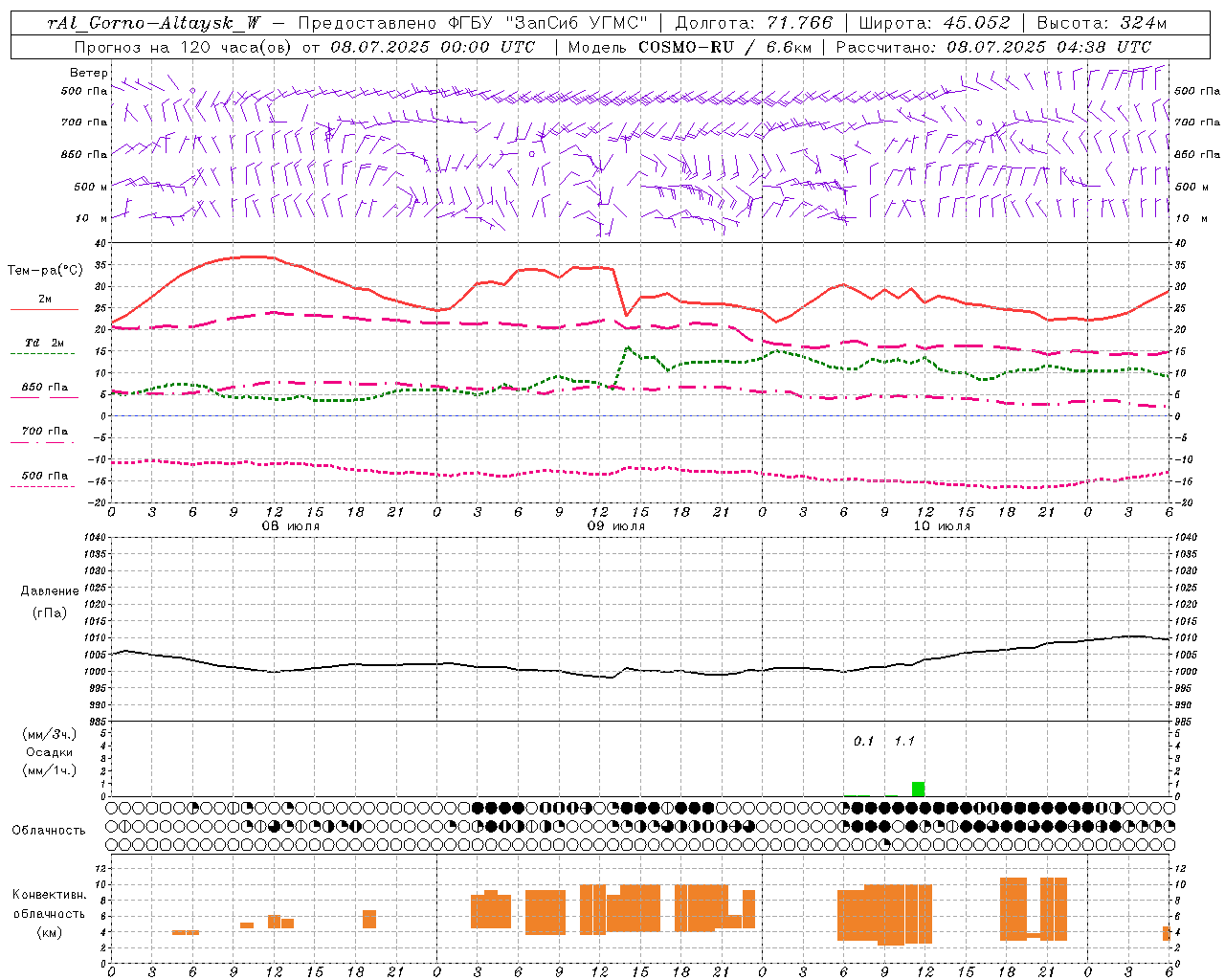Click the Широта: 45.052 field
The width and height of the screenshot is (1225, 980).
pos(934,23)
